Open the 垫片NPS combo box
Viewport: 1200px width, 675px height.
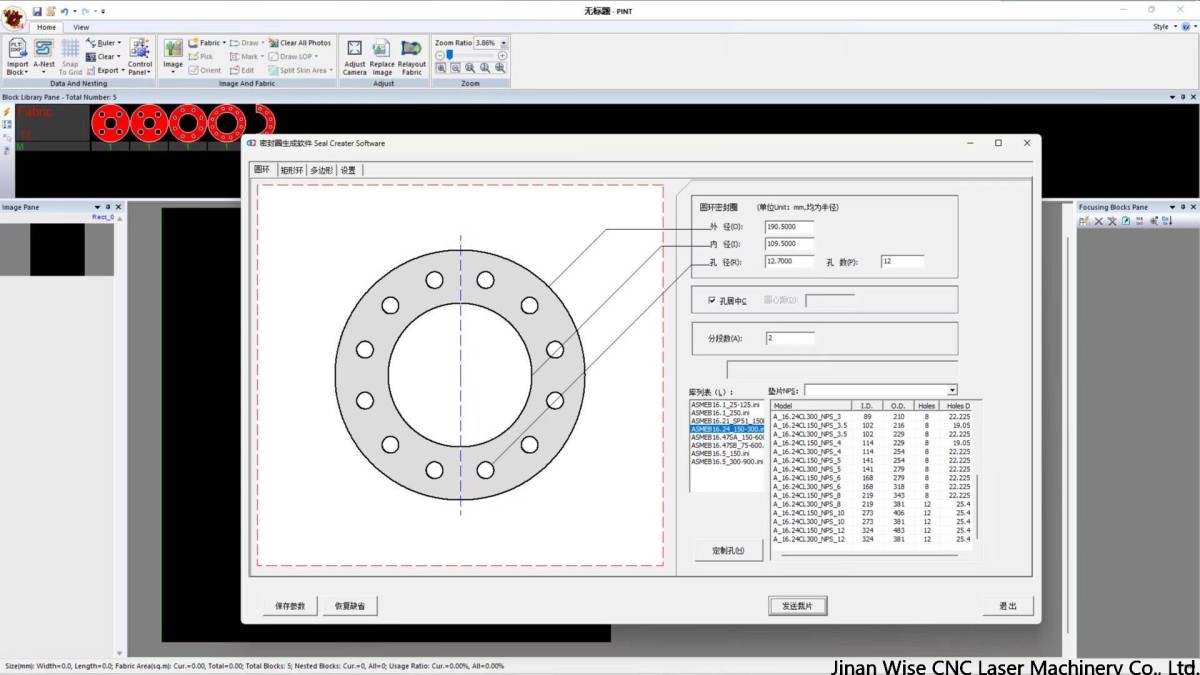[951, 389]
